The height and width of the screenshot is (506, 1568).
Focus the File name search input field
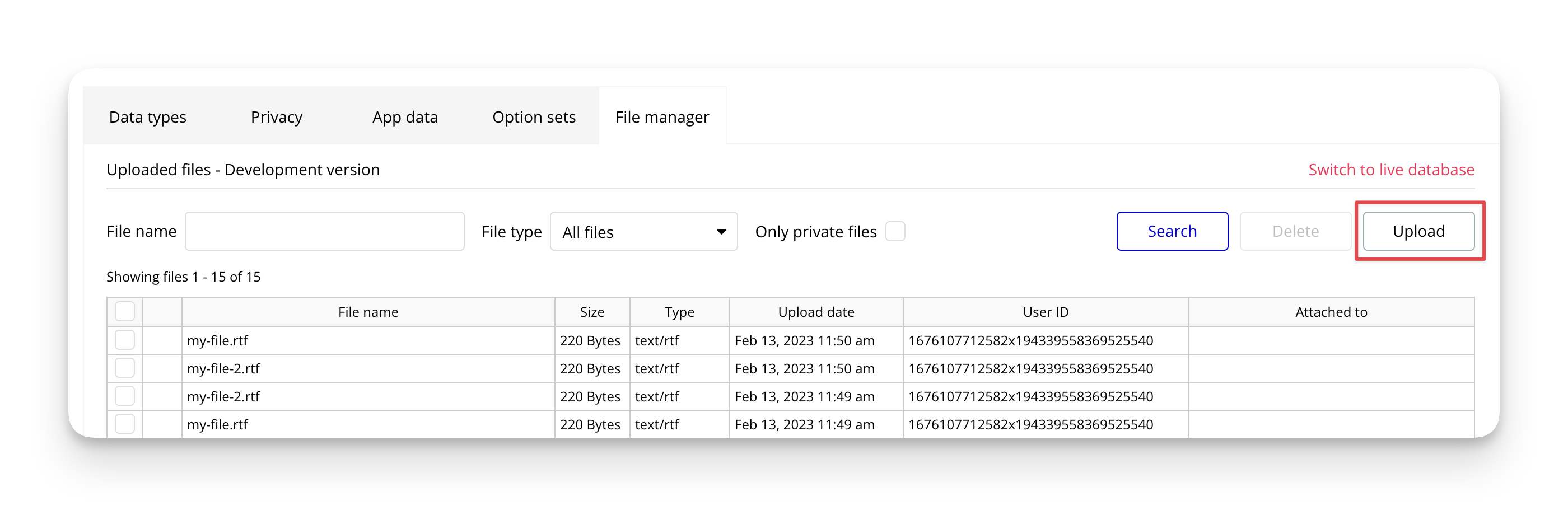(x=324, y=231)
